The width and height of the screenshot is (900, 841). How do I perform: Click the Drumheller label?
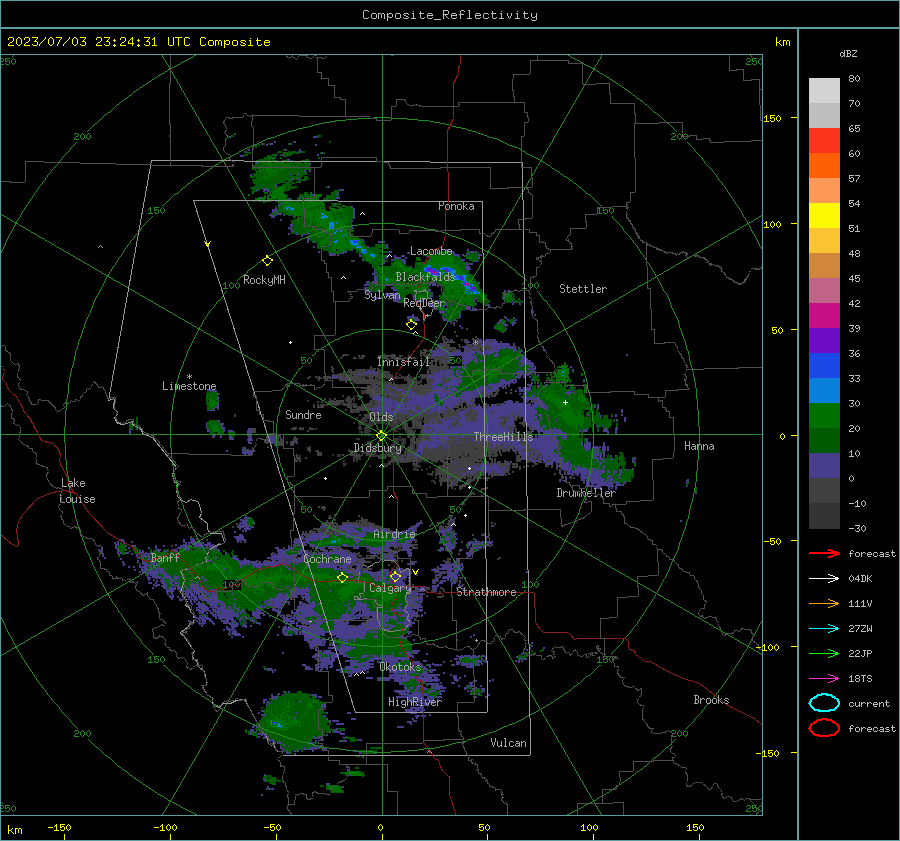(x=586, y=493)
